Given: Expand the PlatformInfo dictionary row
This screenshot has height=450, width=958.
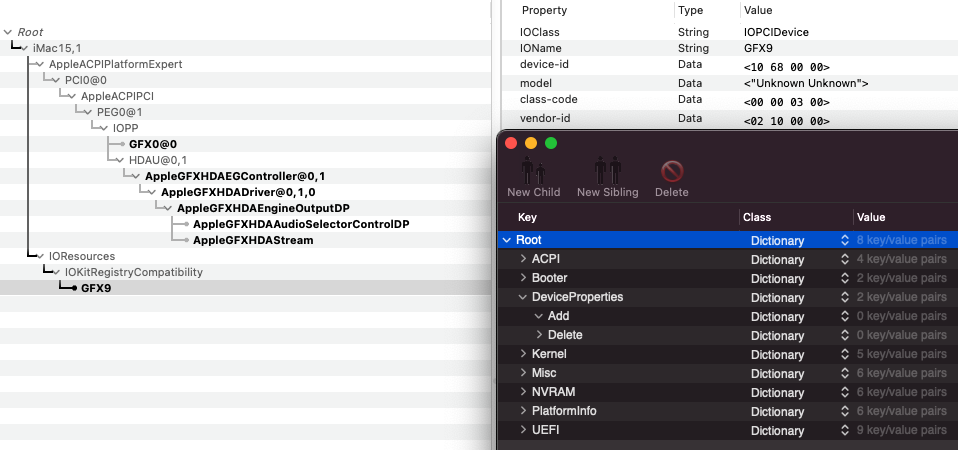Looking at the screenshot, I should 523,411.
